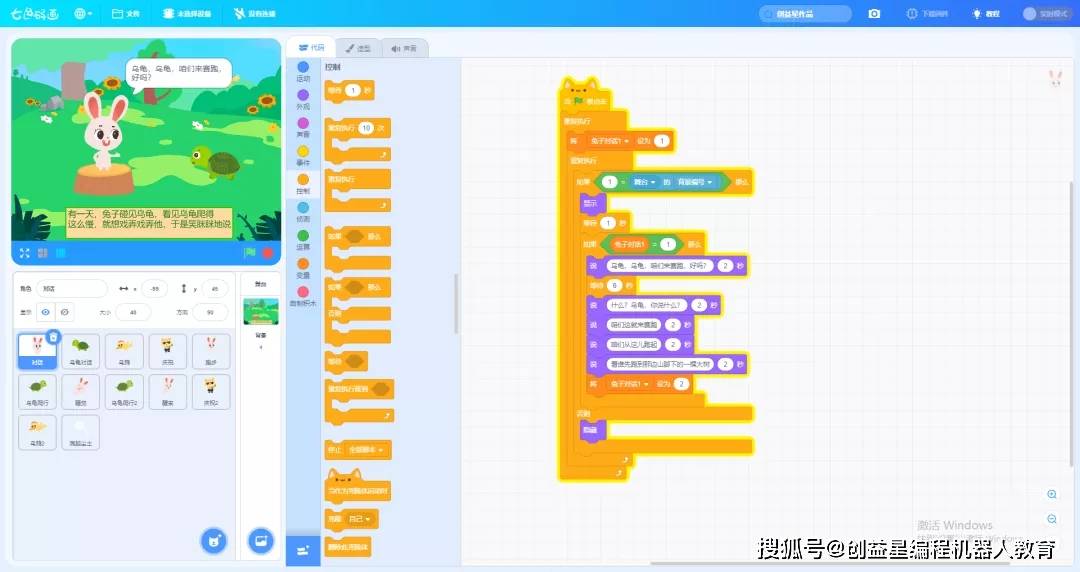Enter fullscreen stage mode icon
1080x572 pixels.
pyautogui.click(x=25, y=253)
